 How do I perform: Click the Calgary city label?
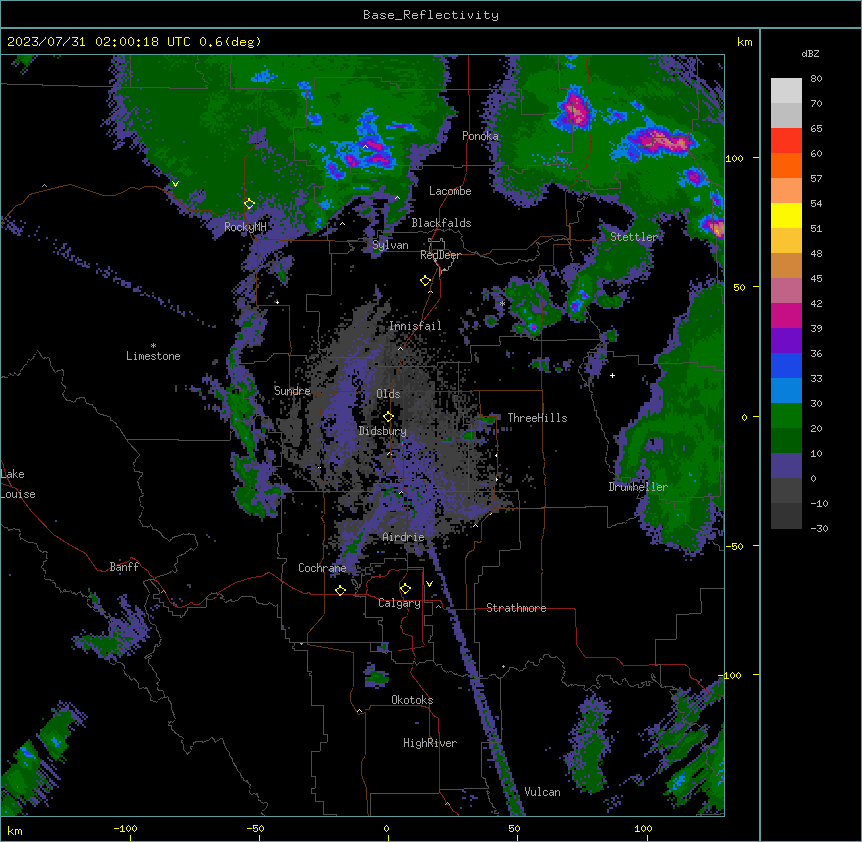(399, 603)
